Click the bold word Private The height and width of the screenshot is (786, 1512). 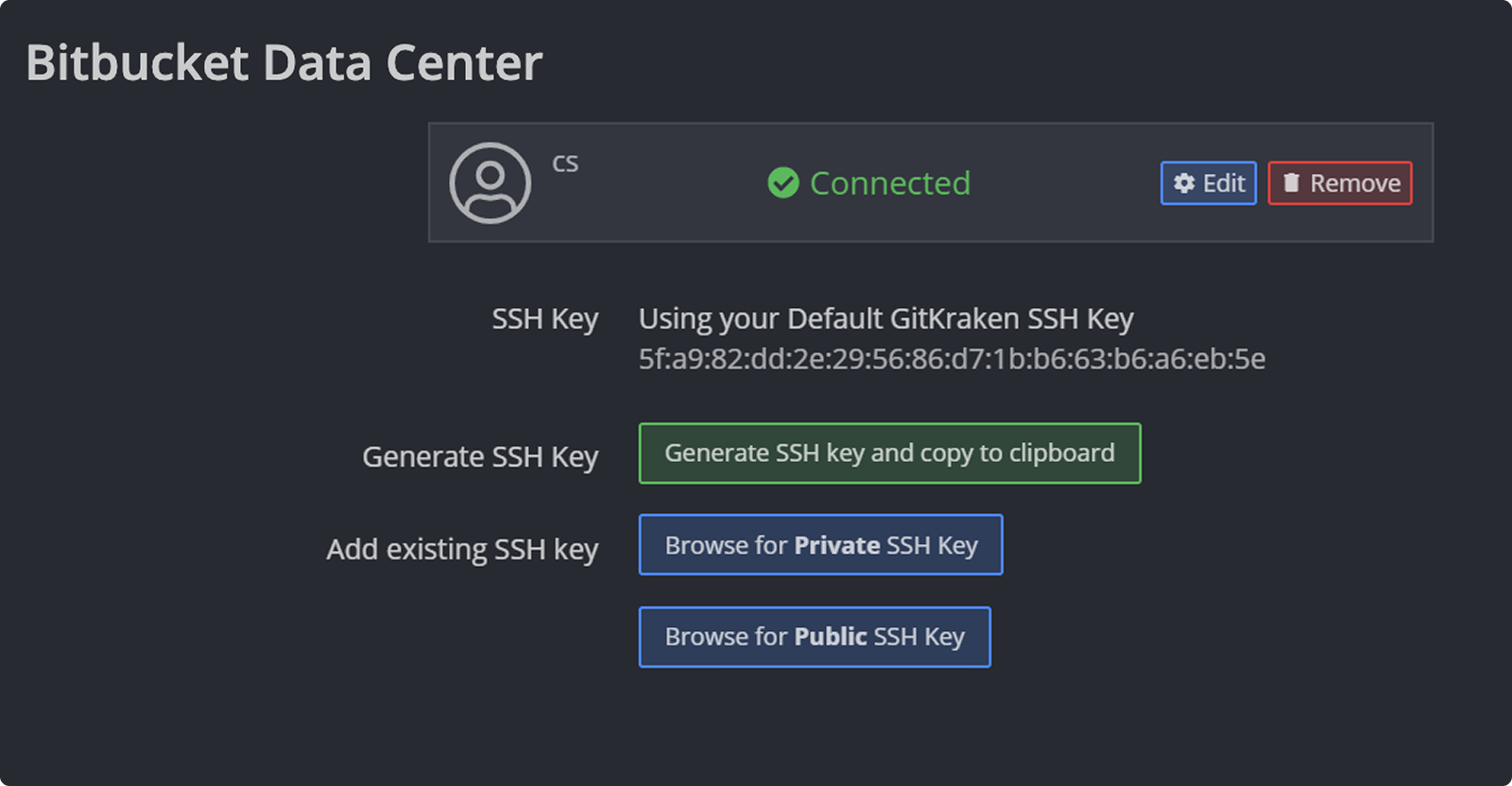pyautogui.click(x=837, y=545)
